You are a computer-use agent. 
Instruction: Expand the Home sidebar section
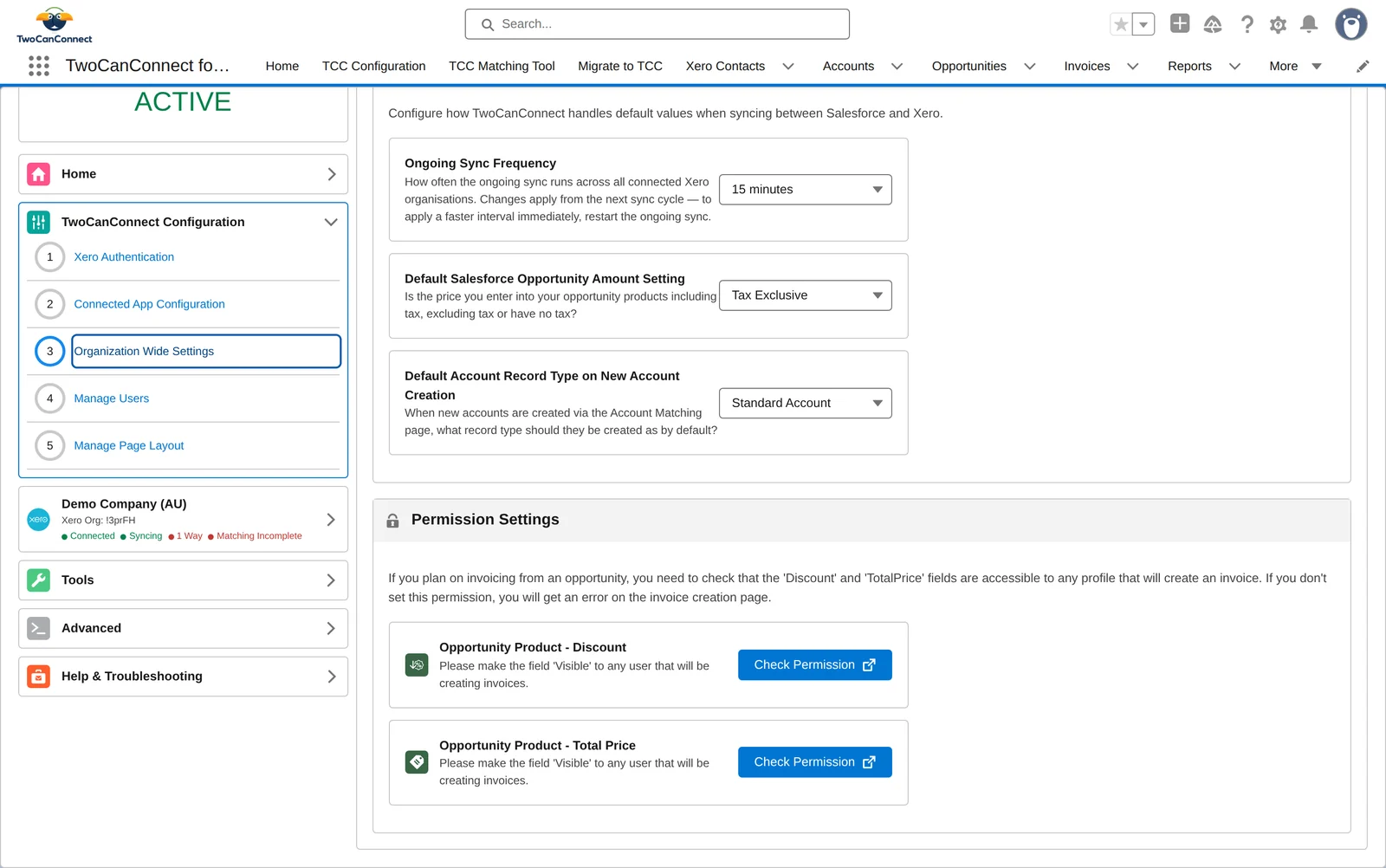(x=331, y=174)
